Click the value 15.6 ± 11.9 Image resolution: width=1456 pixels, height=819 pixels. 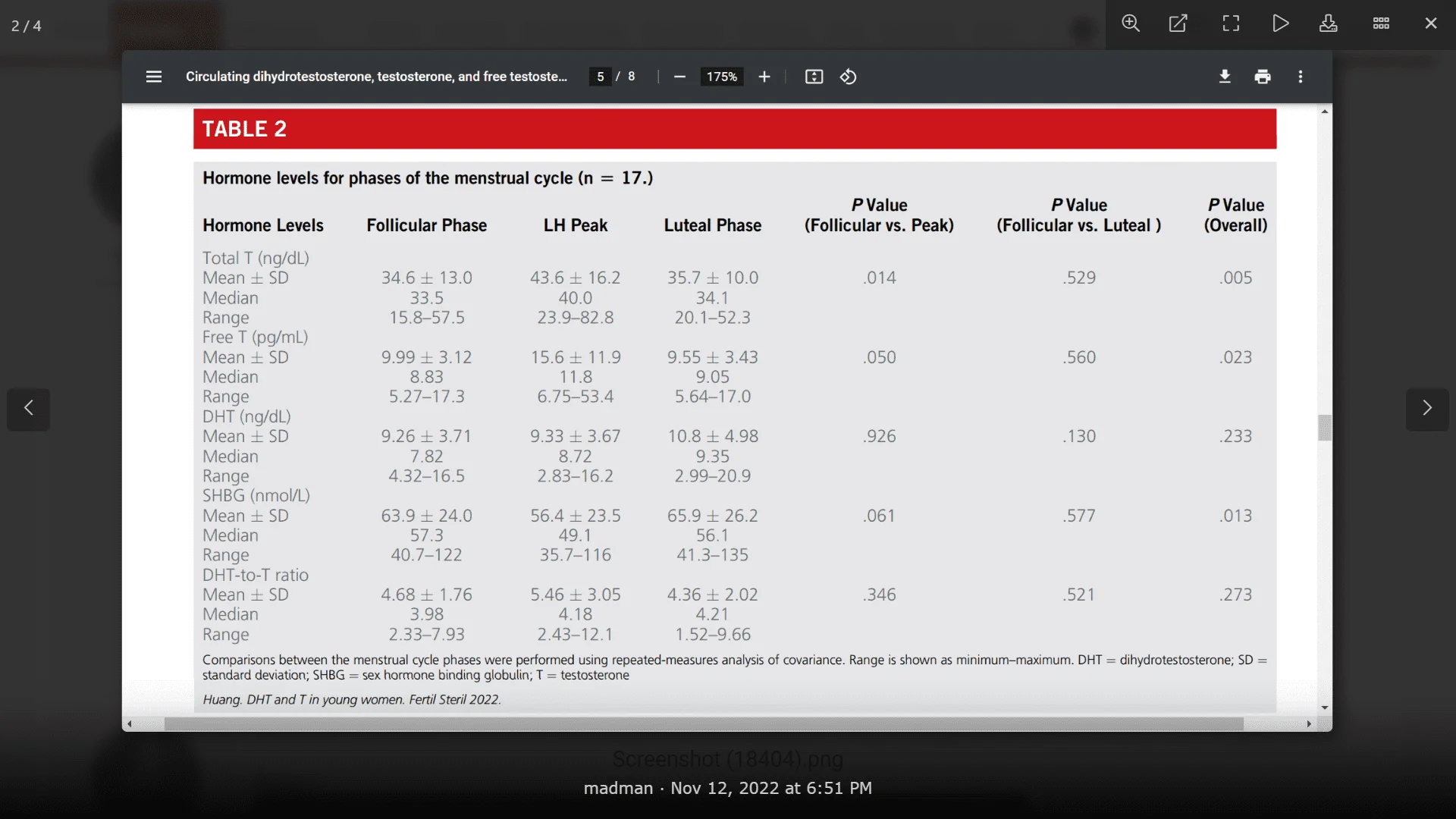click(576, 357)
